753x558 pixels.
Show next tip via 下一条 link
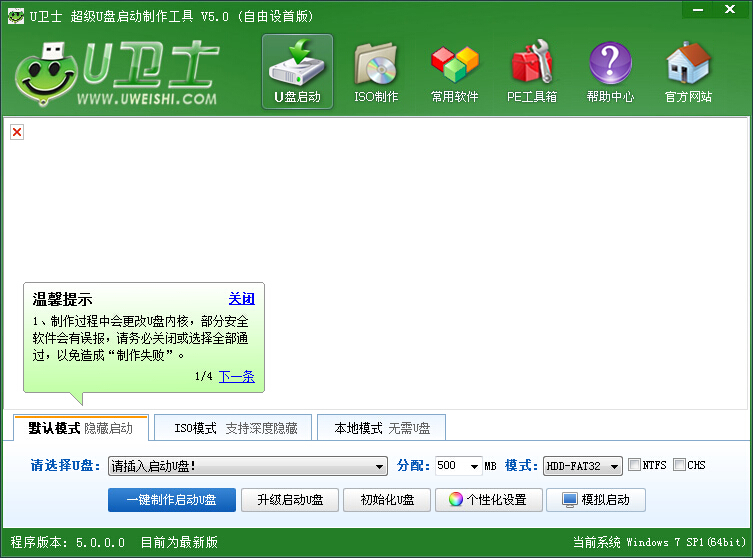pos(237,376)
